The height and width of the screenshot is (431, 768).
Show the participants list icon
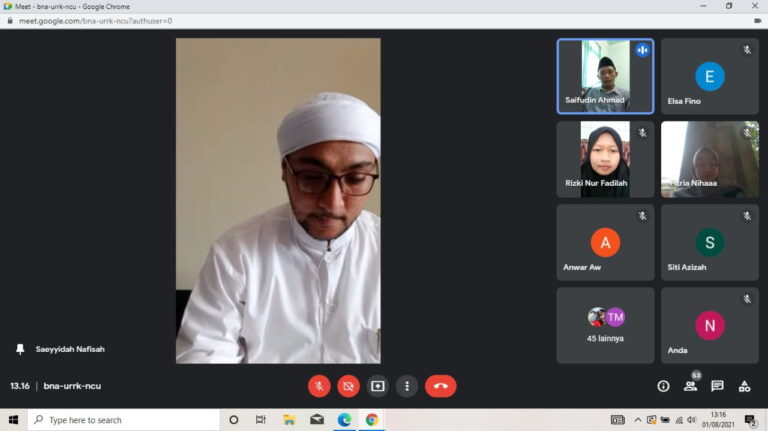[691, 386]
